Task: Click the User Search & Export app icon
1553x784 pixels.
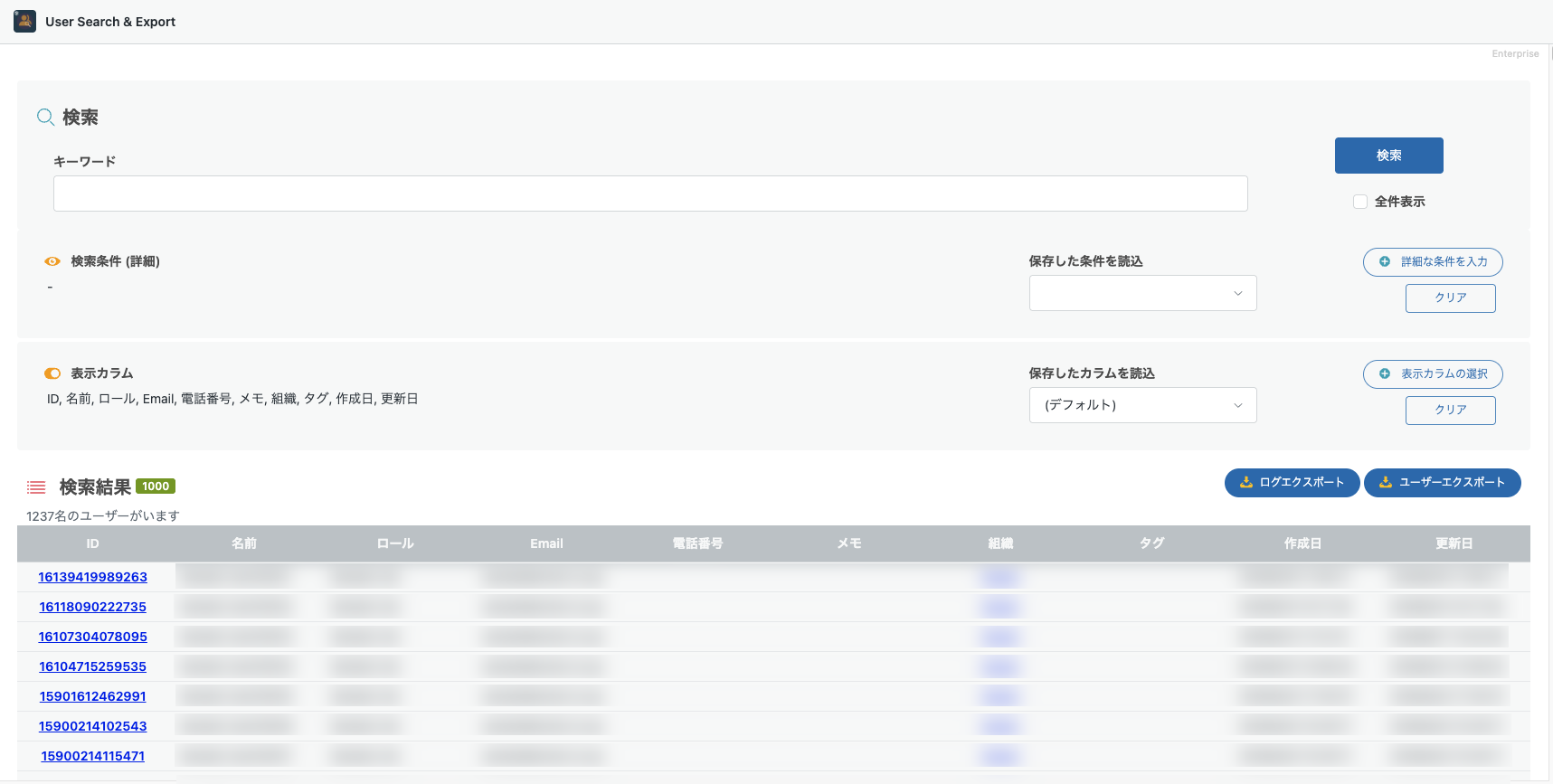Action: point(24,21)
